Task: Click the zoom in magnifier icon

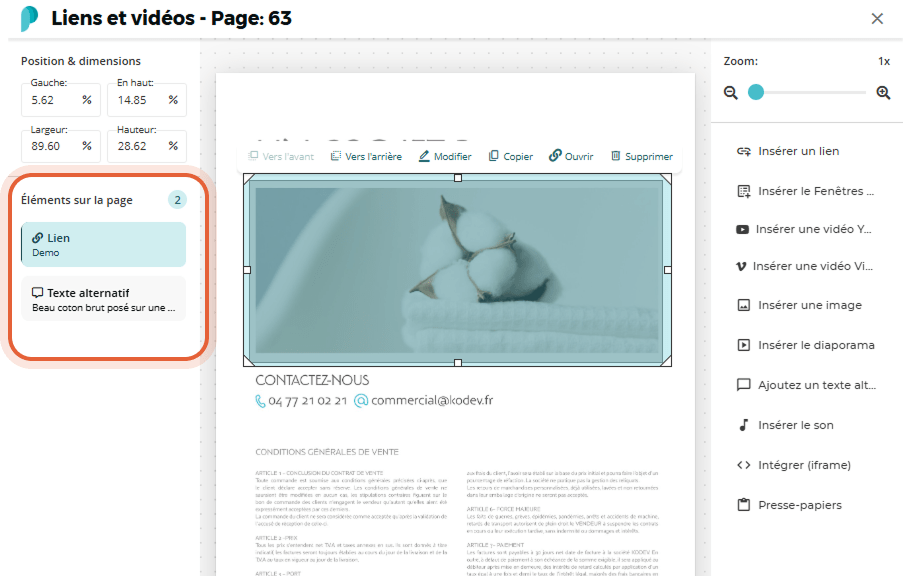Action: click(x=883, y=93)
